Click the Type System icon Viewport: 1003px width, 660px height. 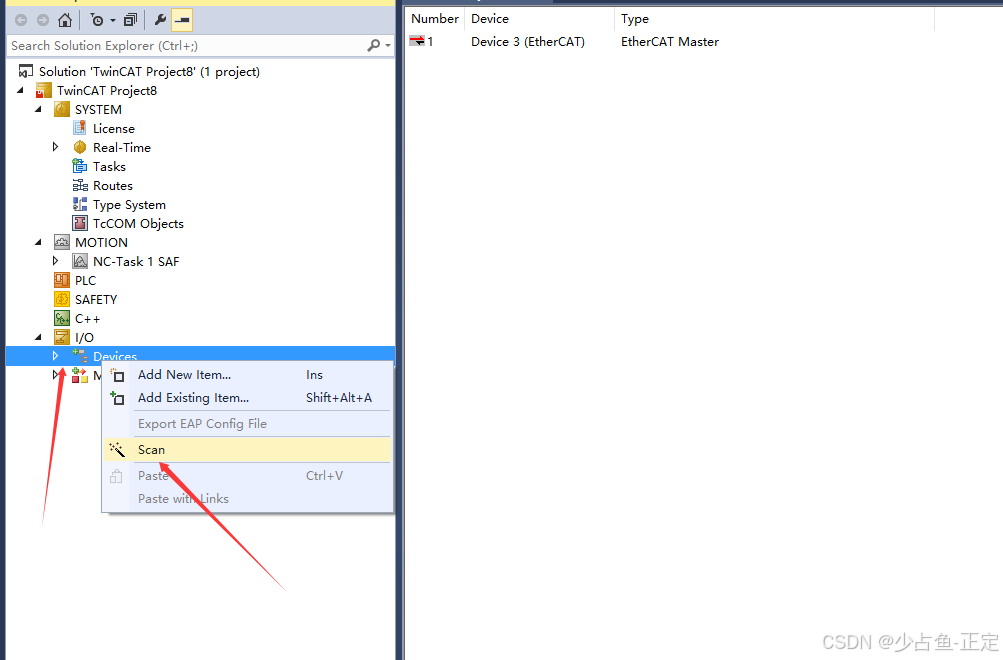[x=80, y=205]
